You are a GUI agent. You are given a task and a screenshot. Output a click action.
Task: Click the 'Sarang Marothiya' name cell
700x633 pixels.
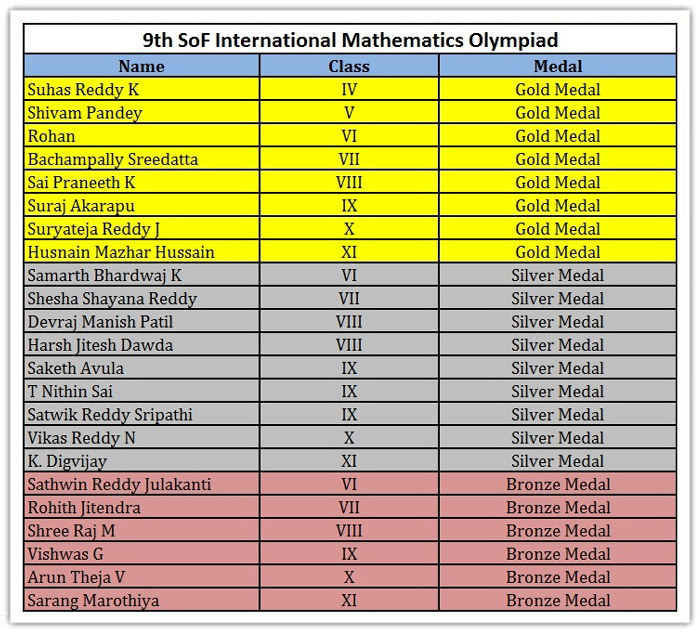point(93,600)
